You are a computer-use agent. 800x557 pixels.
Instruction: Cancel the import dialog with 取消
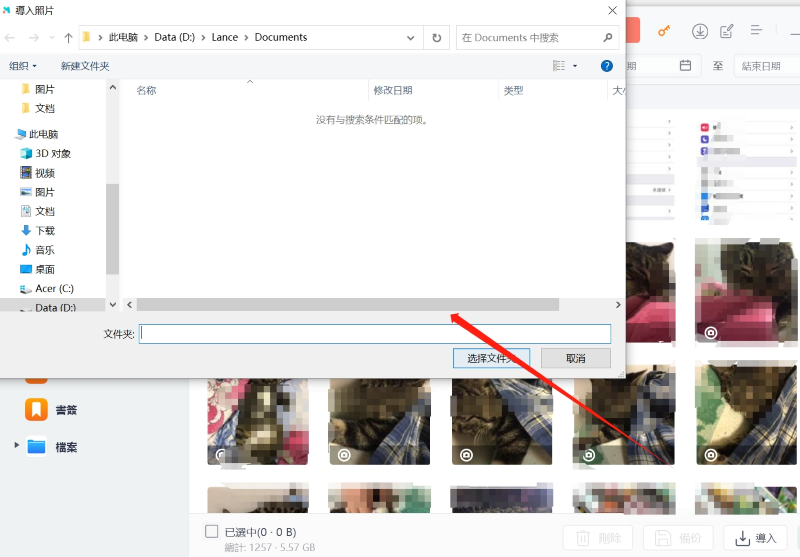[x=576, y=359]
